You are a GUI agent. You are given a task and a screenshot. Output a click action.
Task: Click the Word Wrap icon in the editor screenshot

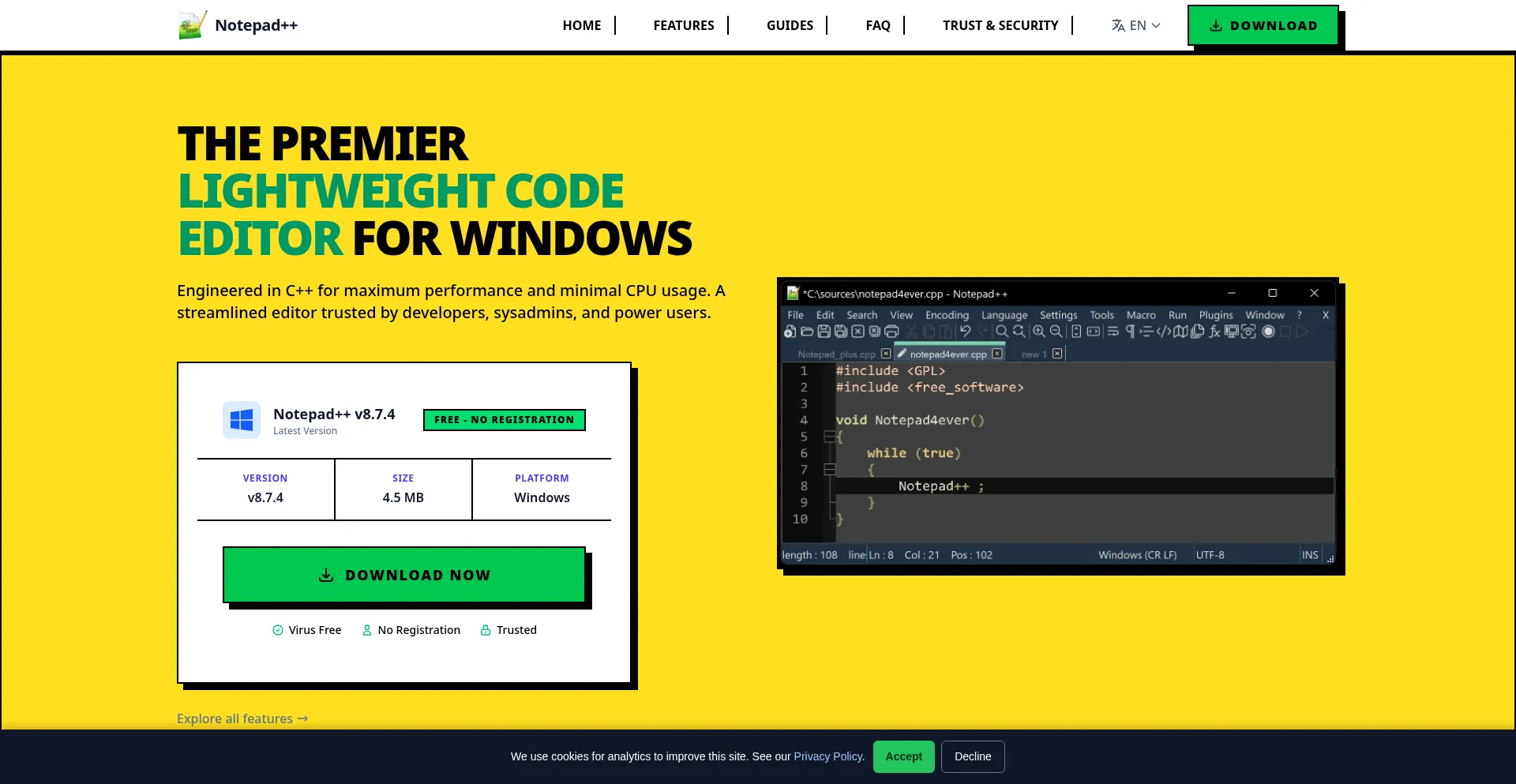pyautogui.click(x=1113, y=332)
